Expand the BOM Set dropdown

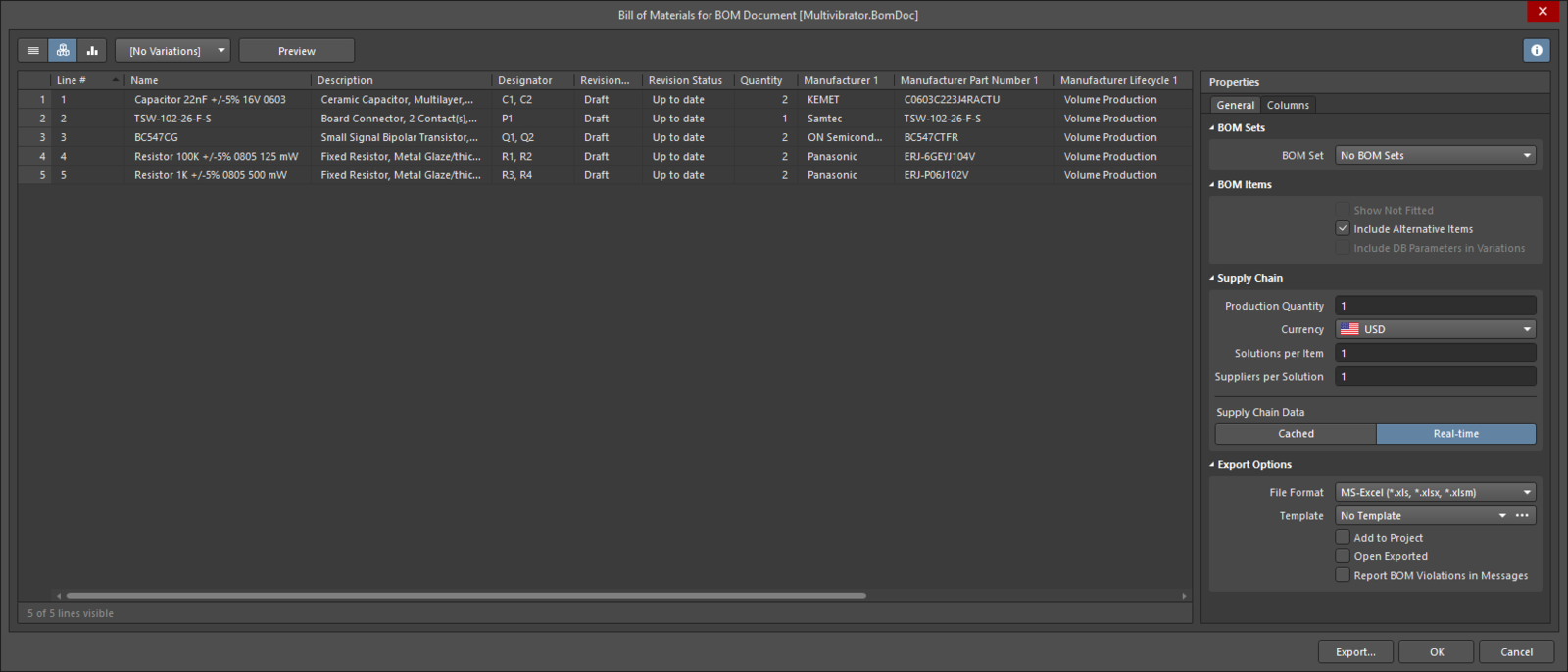1435,156
